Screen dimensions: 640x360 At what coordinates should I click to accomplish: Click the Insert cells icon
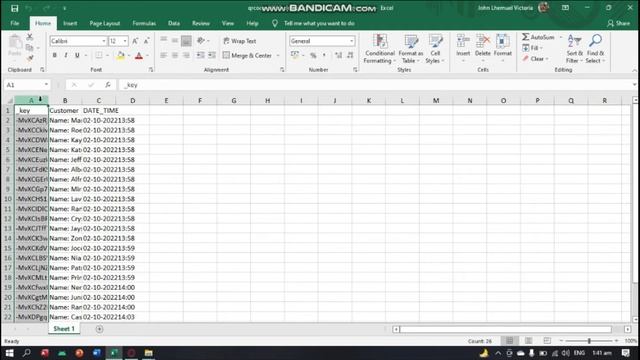coord(463,48)
